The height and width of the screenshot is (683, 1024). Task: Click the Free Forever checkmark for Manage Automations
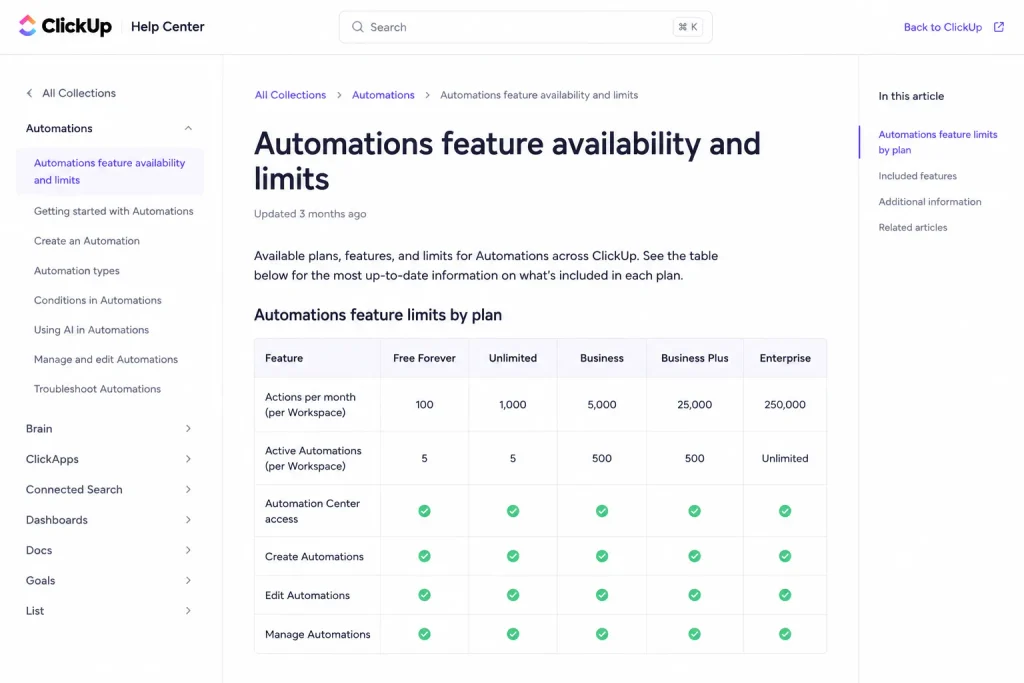coord(424,634)
